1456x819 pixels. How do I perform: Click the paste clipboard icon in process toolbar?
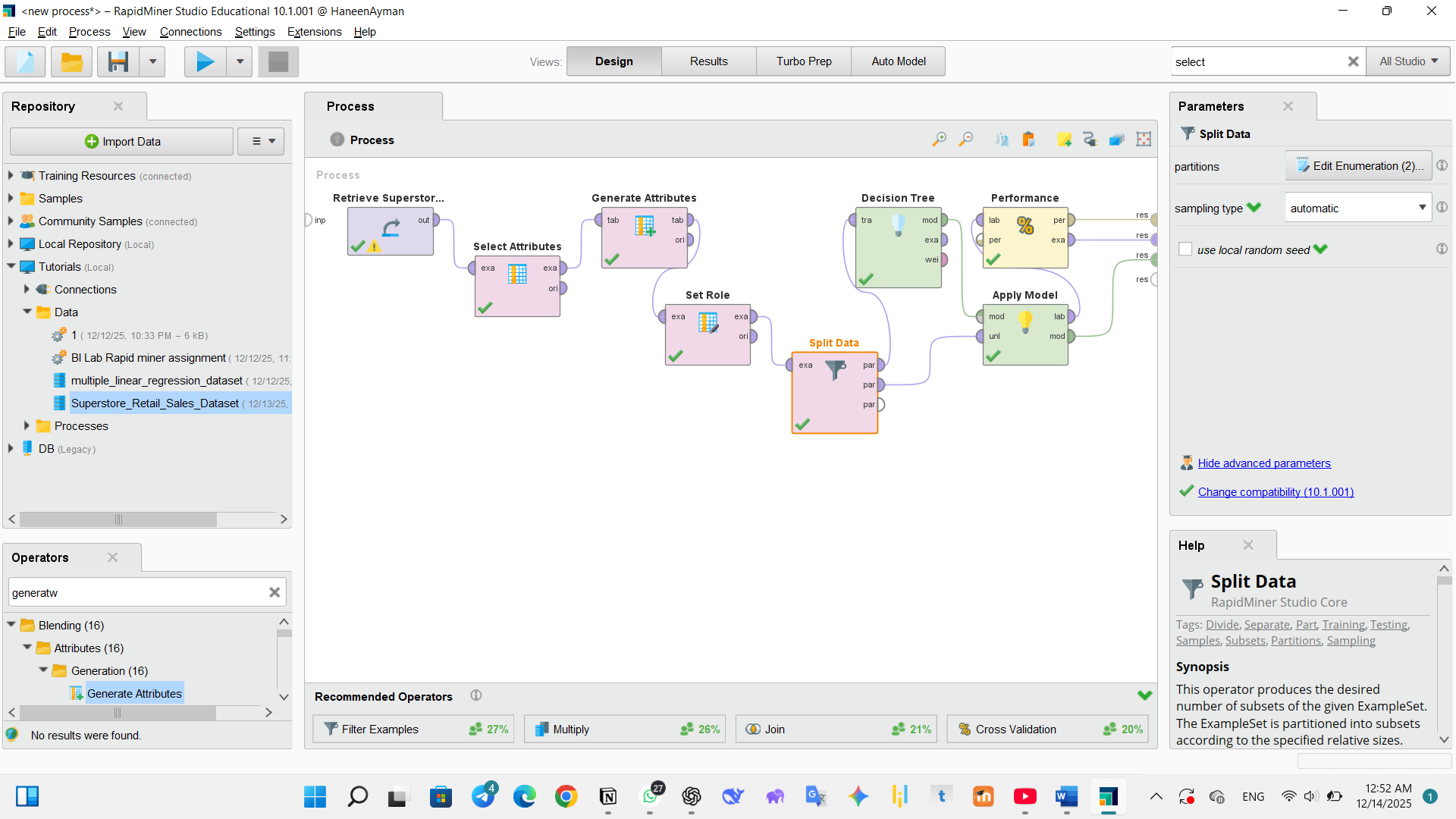tap(1028, 140)
